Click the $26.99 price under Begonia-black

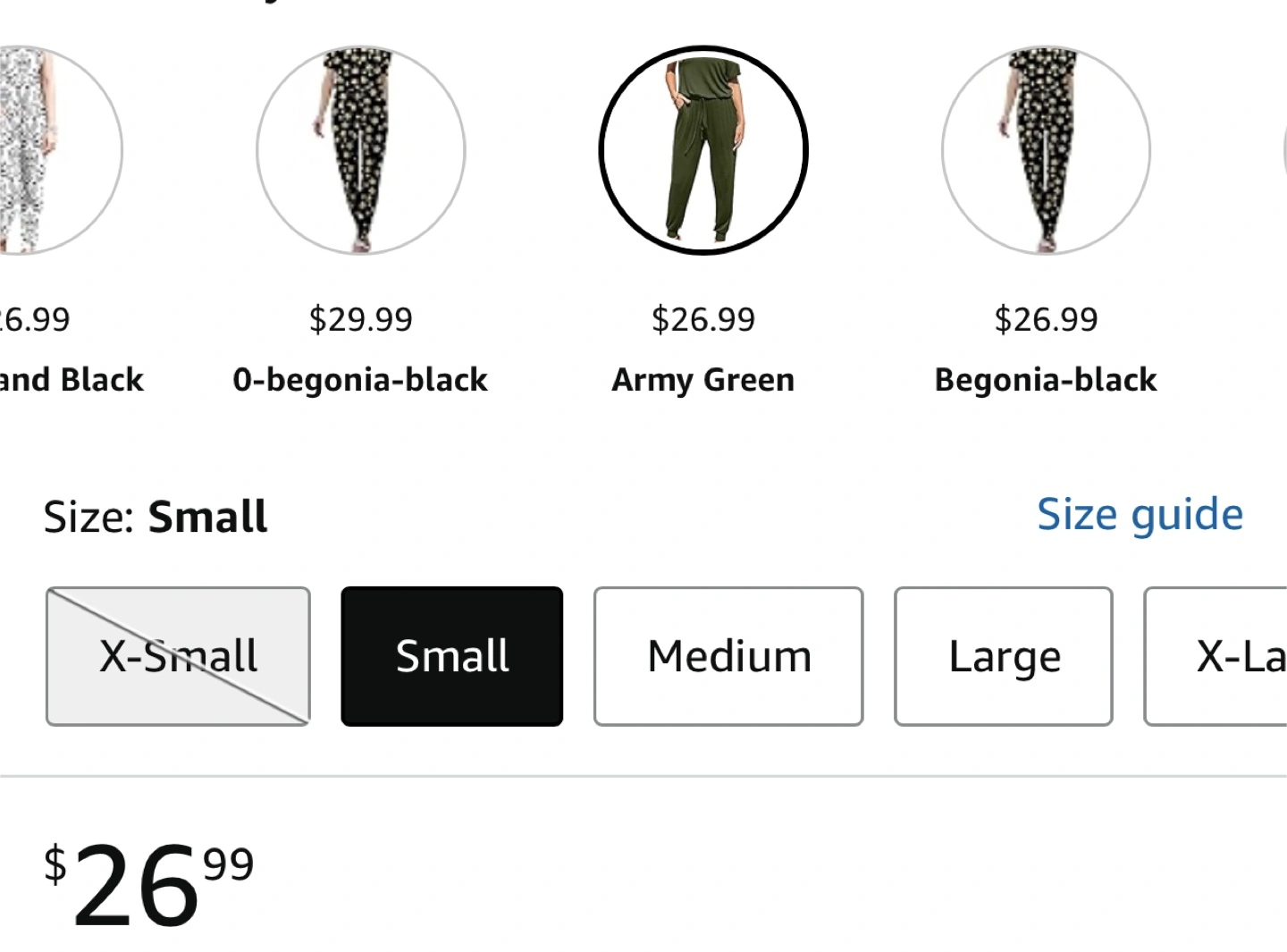tap(1046, 319)
